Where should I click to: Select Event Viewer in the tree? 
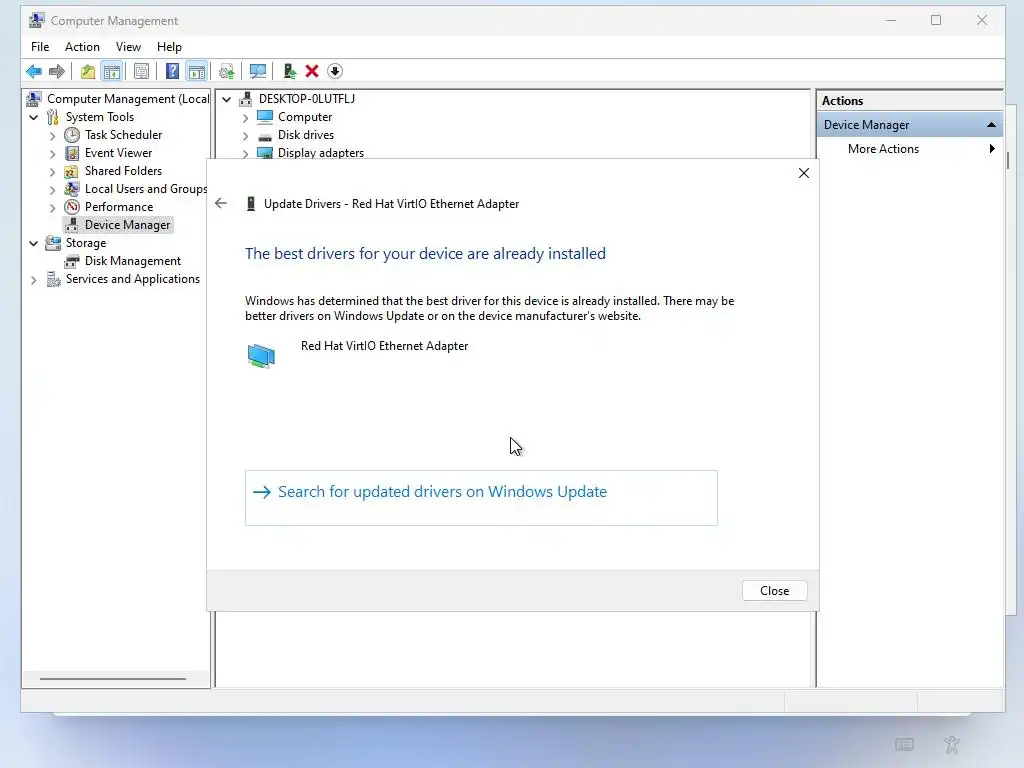[x=118, y=153]
